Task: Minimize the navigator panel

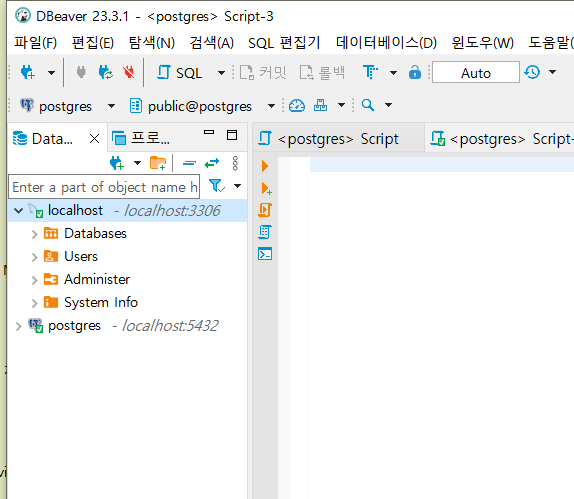Action: pyautogui.click(x=209, y=133)
